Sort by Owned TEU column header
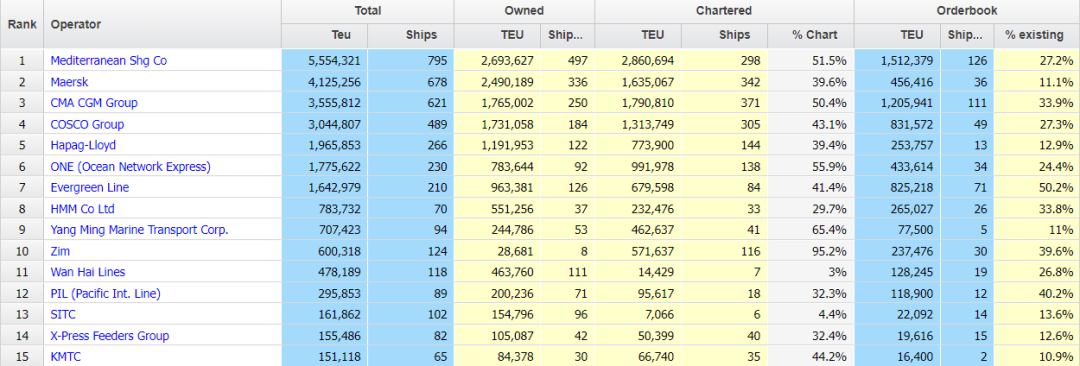This screenshot has height=366, width=1080. pyautogui.click(x=498, y=36)
